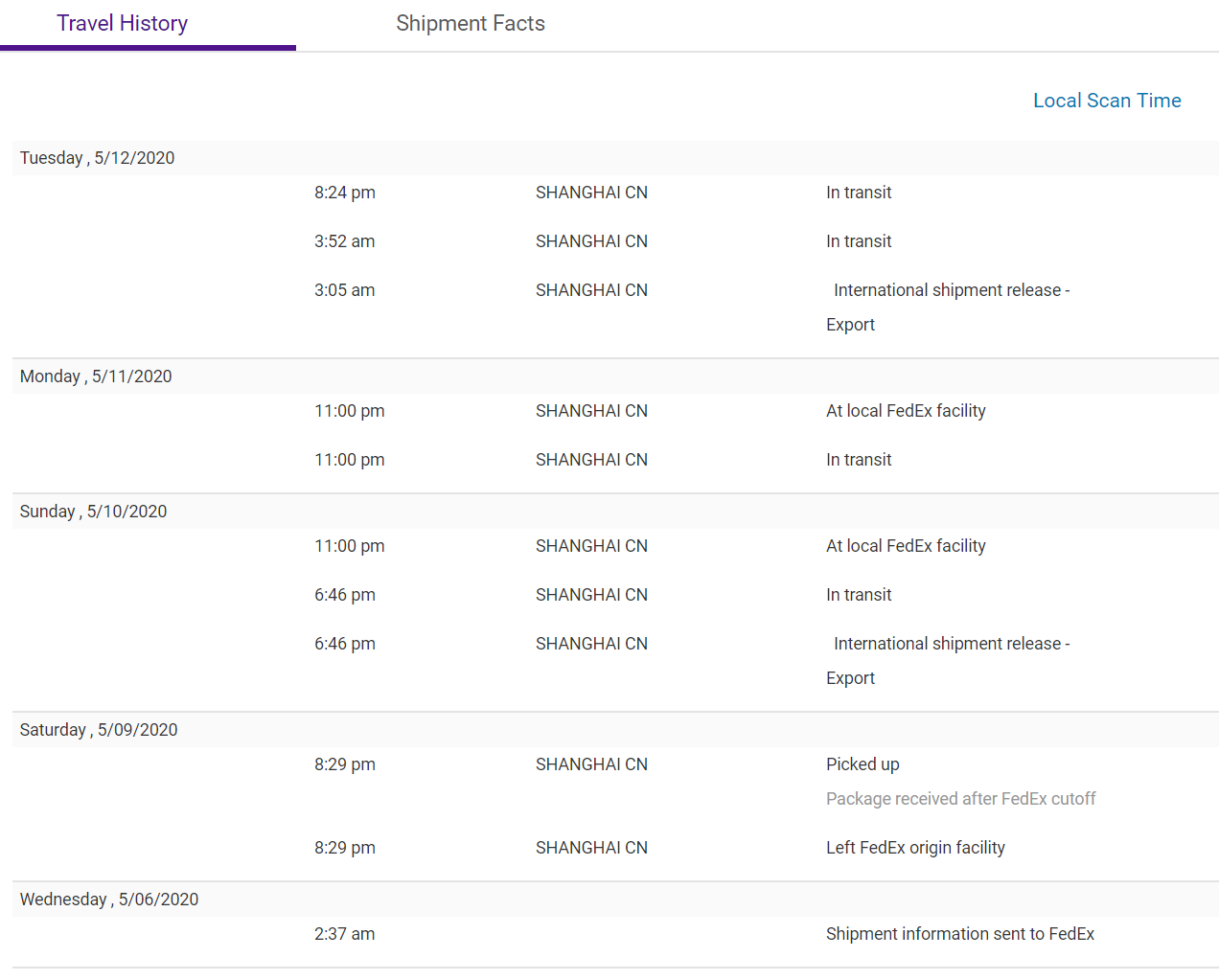Viewport: 1219px width, 980px height.
Task: Select the Sunday, 5/10/2020 date header
Action: tap(94, 512)
